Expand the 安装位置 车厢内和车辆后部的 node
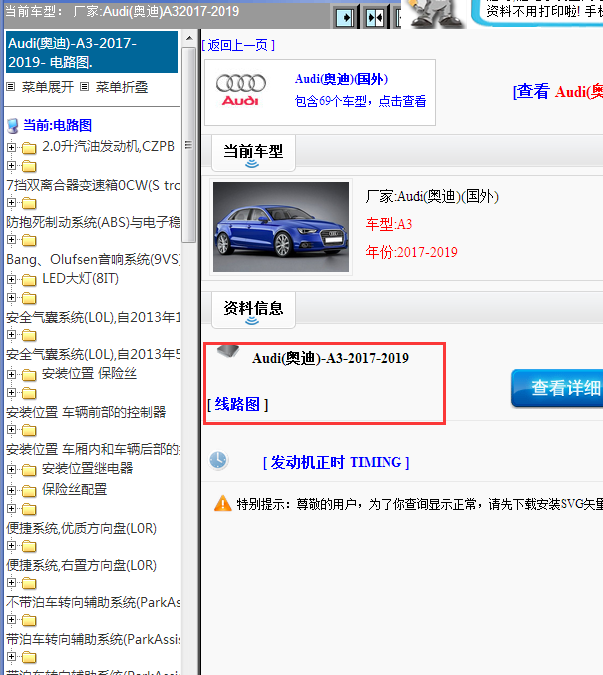 (x=12, y=430)
